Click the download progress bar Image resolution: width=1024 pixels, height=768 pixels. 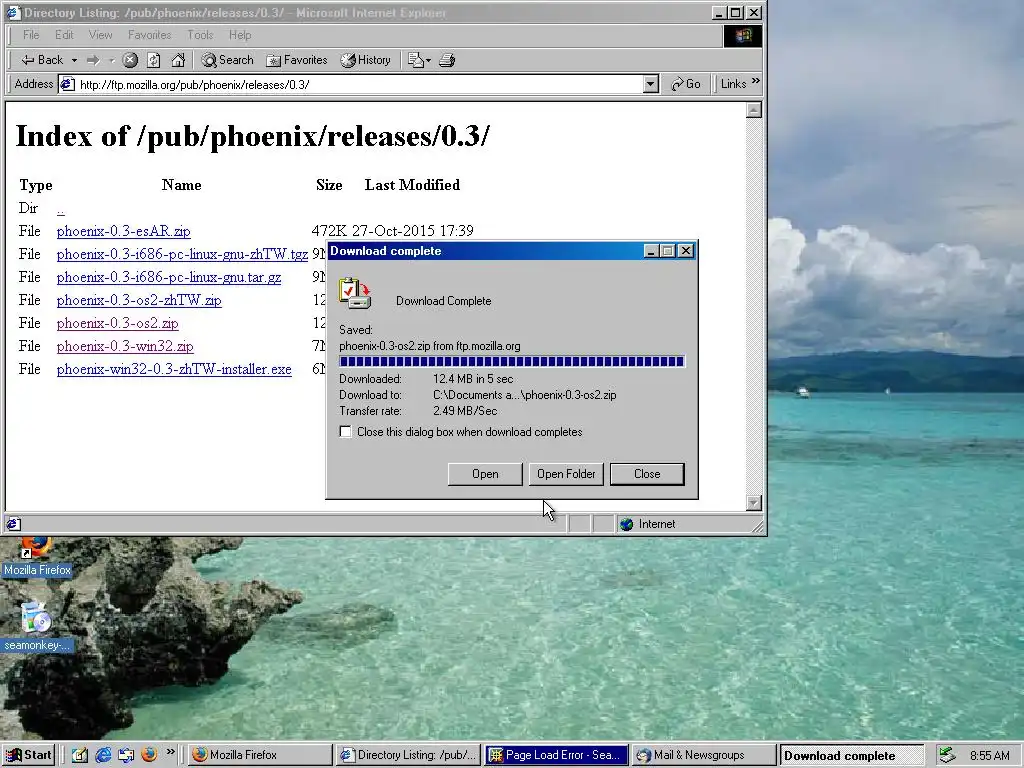click(511, 361)
